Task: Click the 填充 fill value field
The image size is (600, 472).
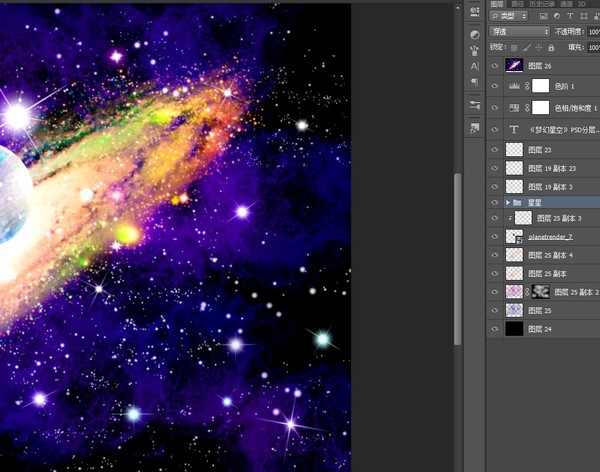Action: [x=594, y=47]
